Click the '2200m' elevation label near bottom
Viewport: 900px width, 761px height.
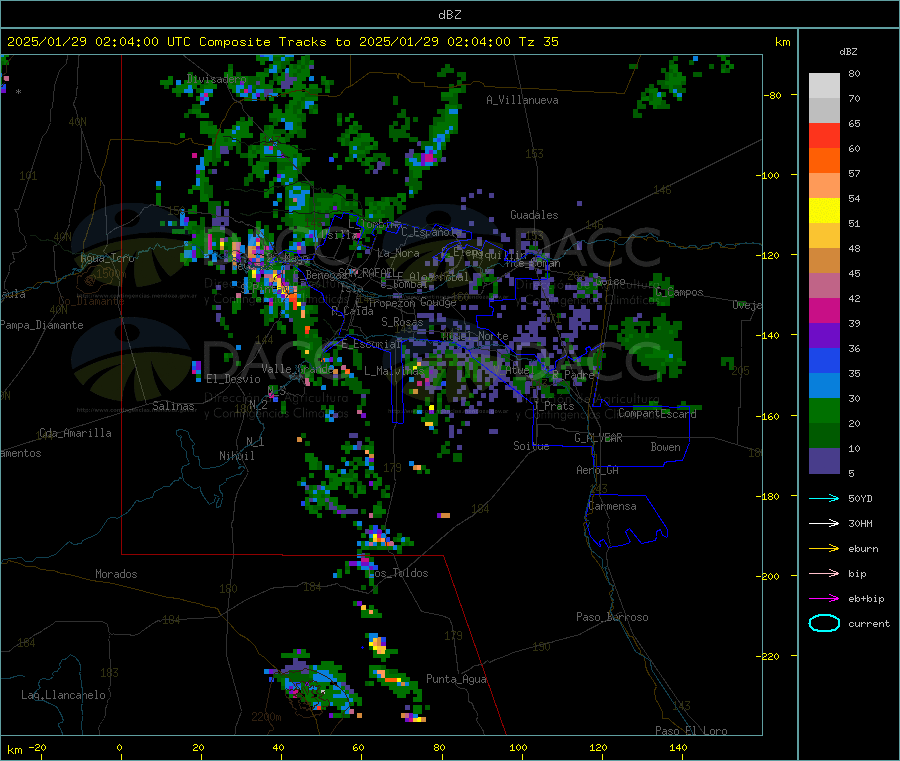pyautogui.click(x=266, y=717)
